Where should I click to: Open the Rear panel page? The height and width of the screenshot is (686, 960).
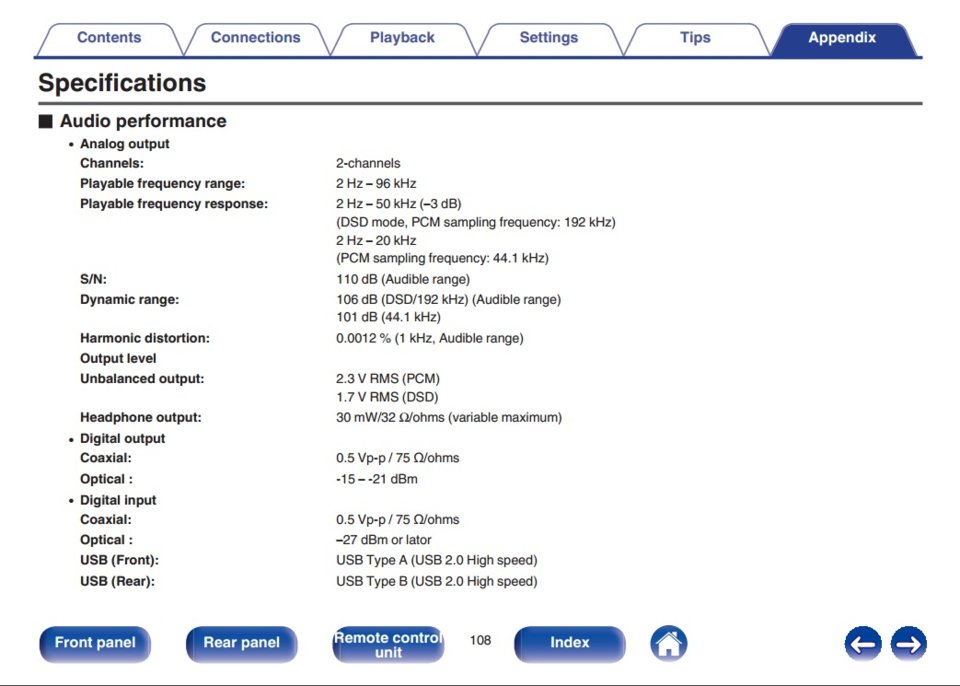pyautogui.click(x=241, y=644)
